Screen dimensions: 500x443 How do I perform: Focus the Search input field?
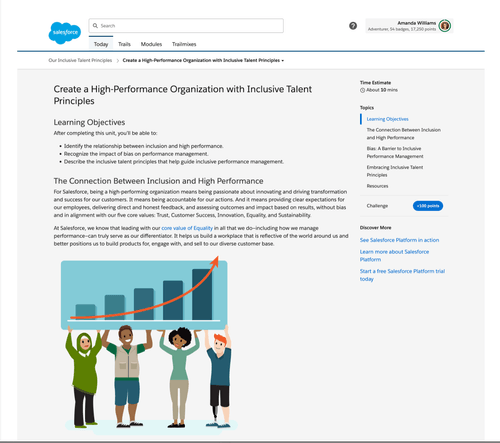click(186, 26)
